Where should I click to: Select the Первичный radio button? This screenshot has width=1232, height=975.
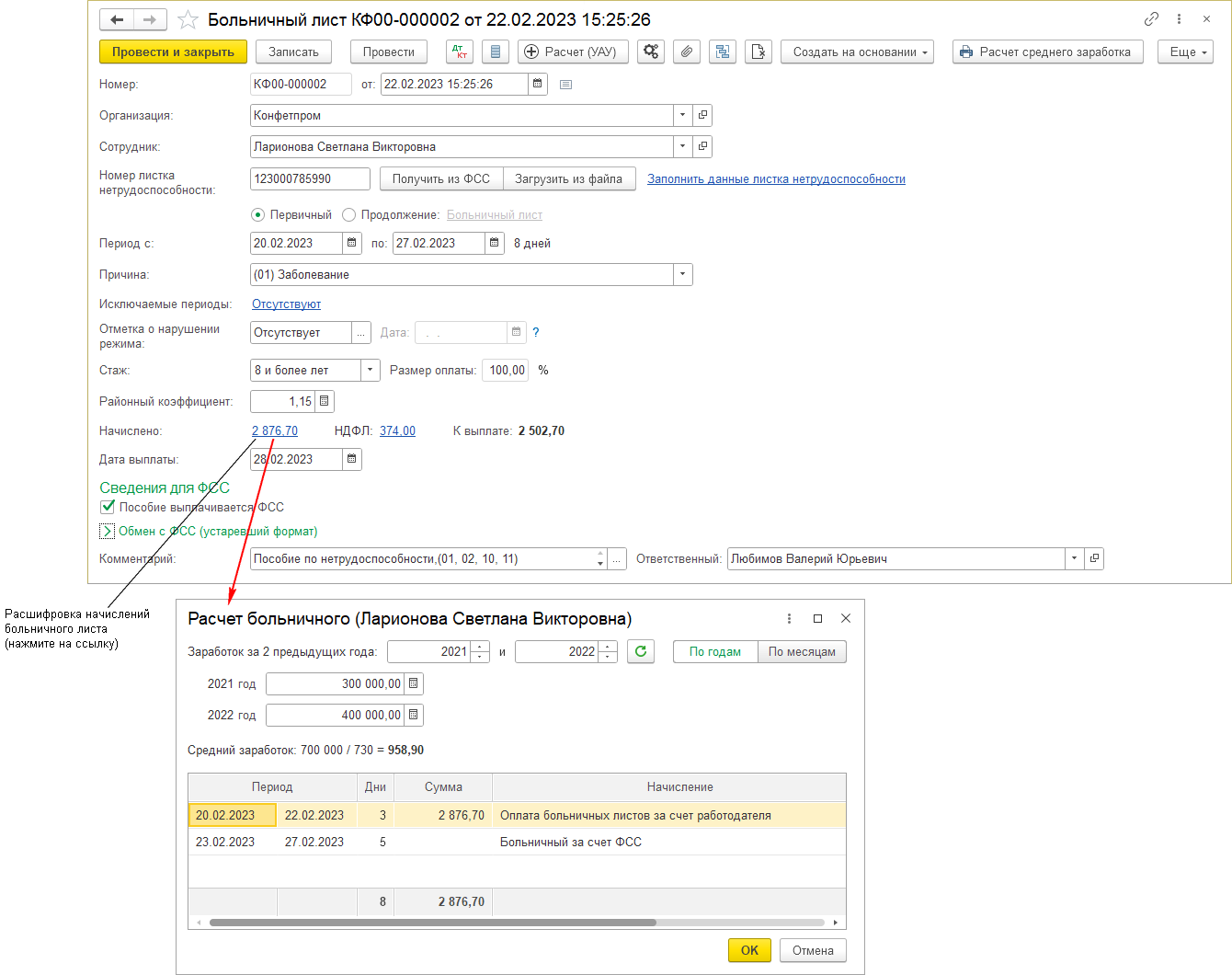click(257, 215)
